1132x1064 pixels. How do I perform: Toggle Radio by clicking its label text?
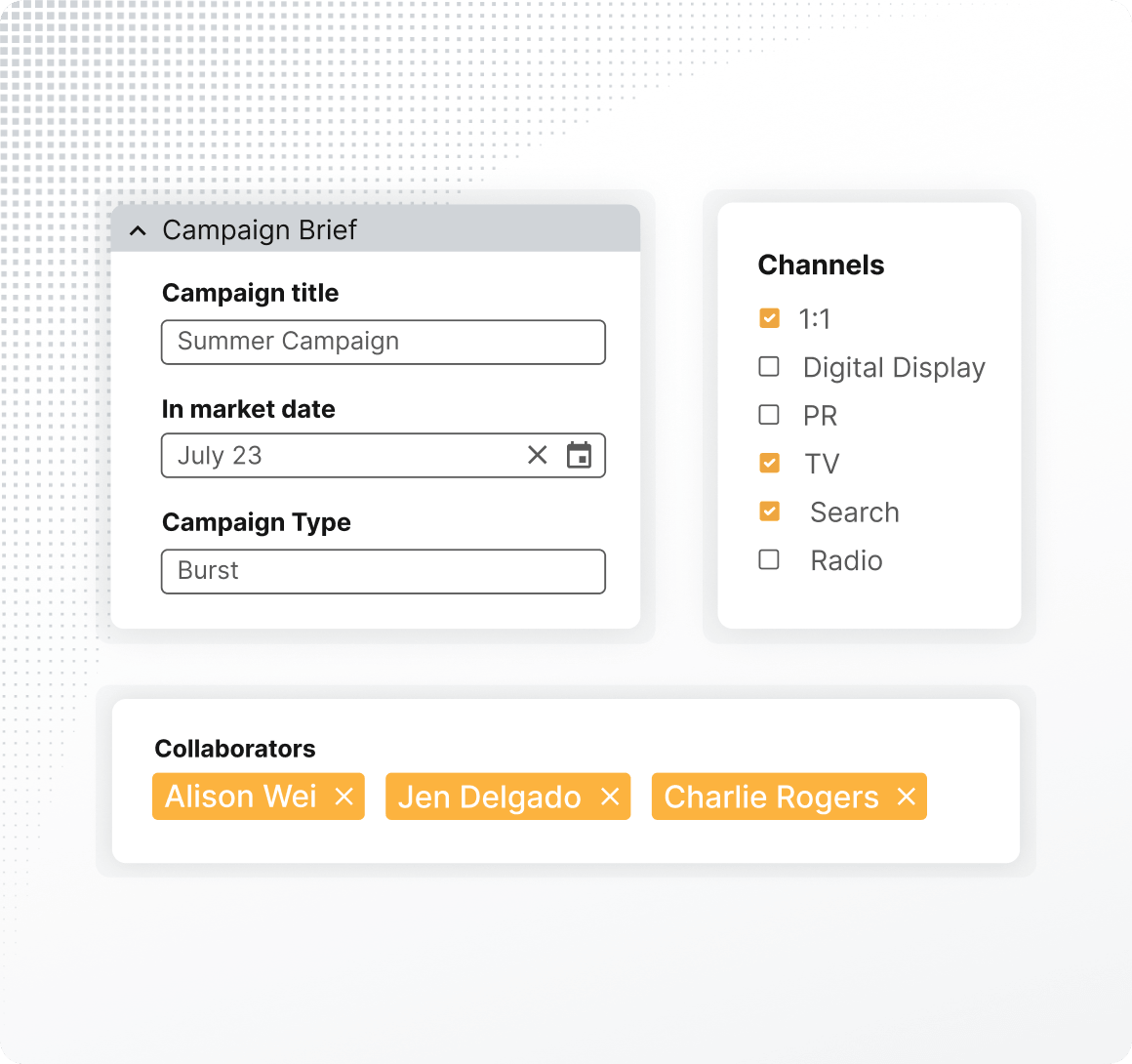[x=845, y=559]
